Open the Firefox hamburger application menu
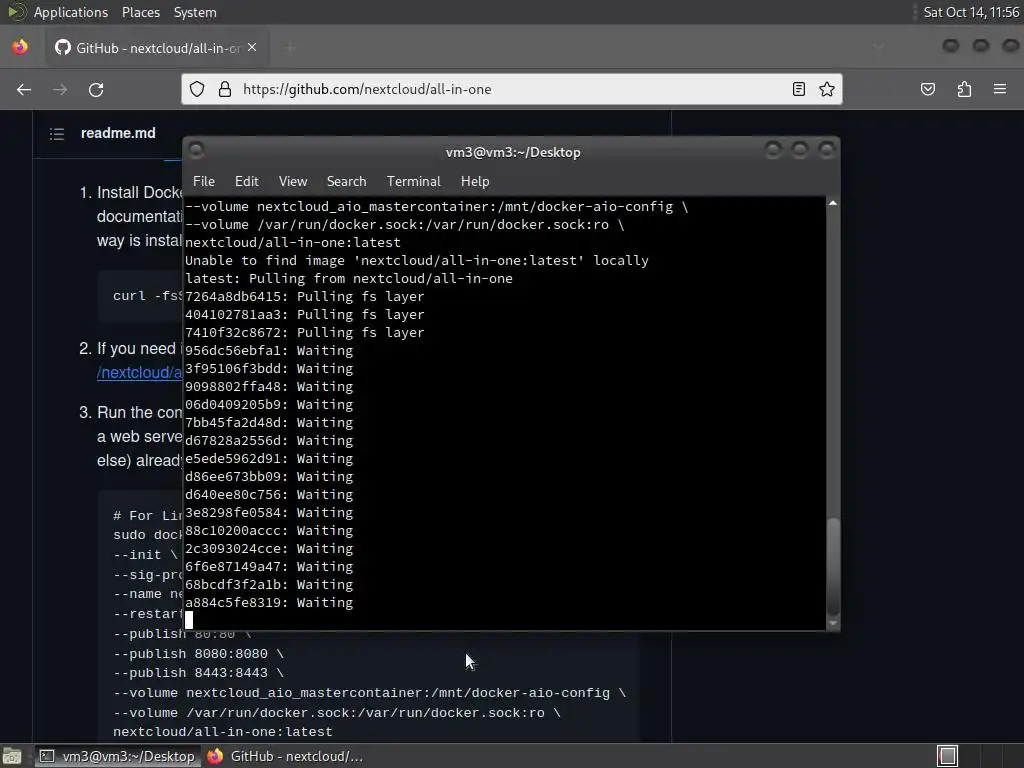Screen dimensions: 1024x768 click(1000, 89)
